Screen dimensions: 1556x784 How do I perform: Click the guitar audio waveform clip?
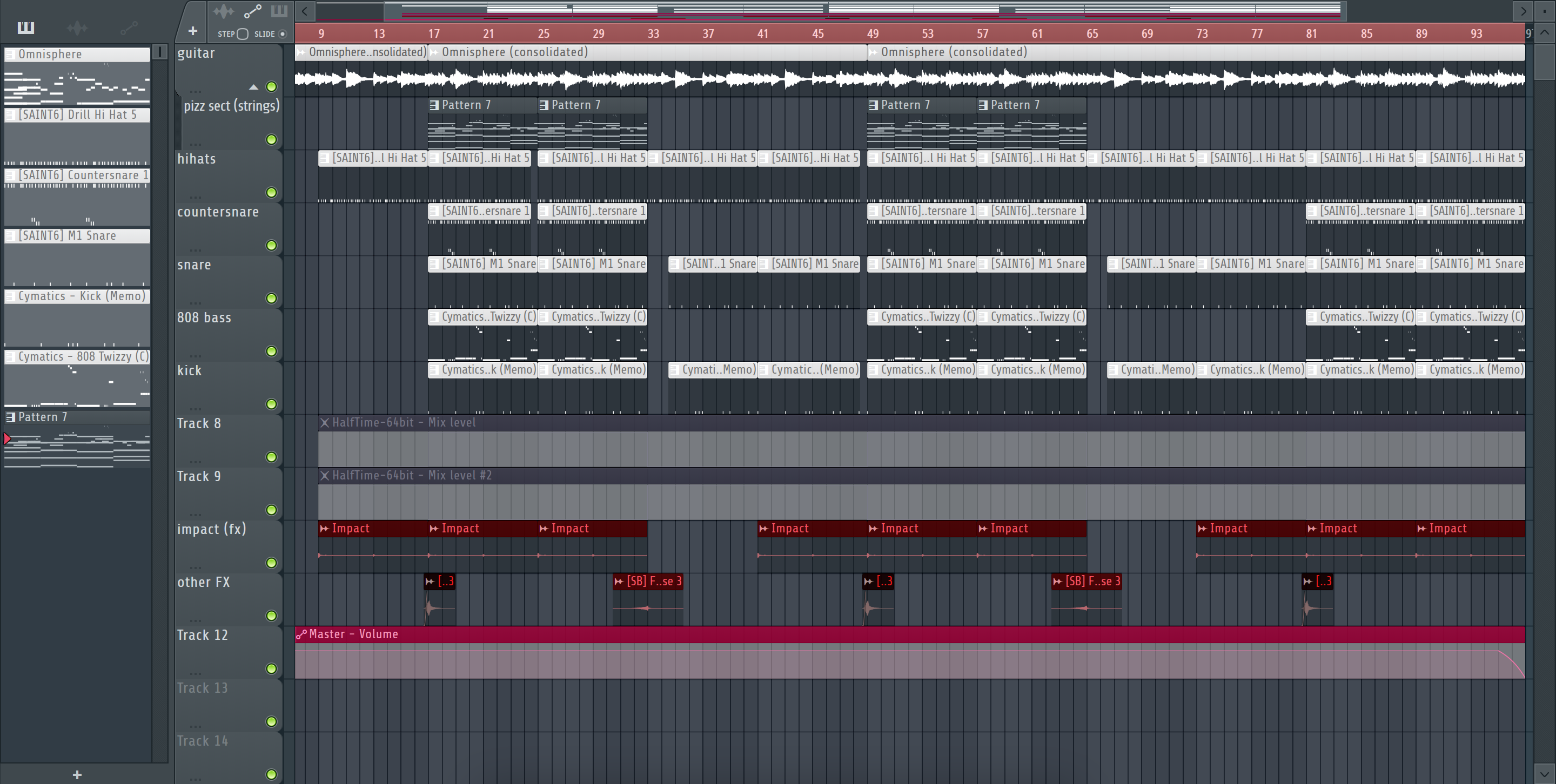tap(910, 78)
